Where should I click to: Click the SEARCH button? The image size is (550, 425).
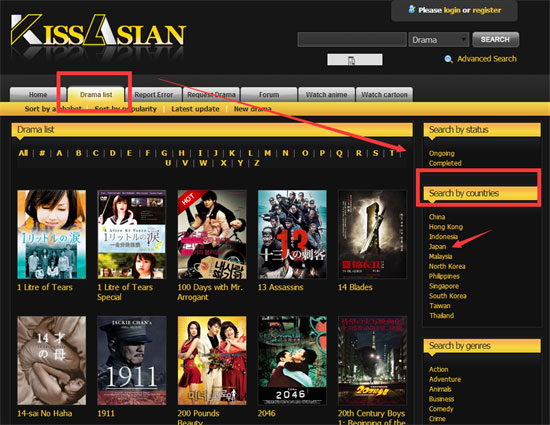click(x=495, y=39)
